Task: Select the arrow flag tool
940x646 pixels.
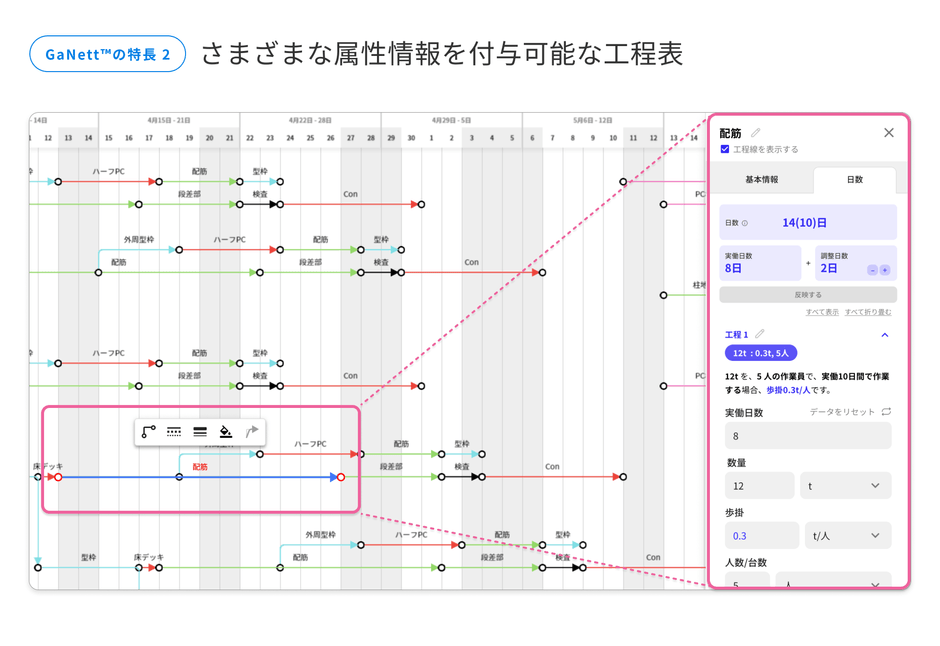Action: click(251, 431)
